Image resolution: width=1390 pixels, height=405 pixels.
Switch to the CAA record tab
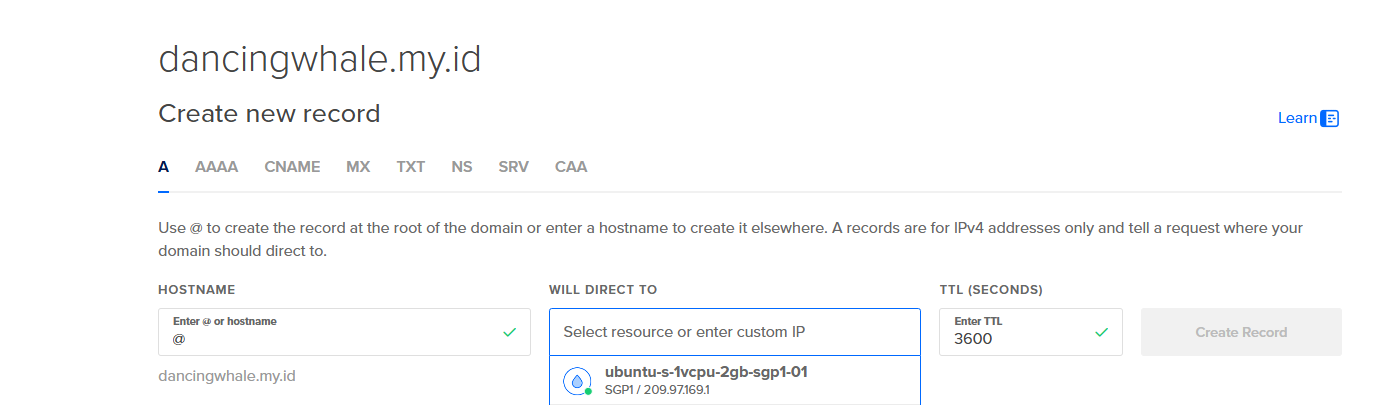point(571,167)
